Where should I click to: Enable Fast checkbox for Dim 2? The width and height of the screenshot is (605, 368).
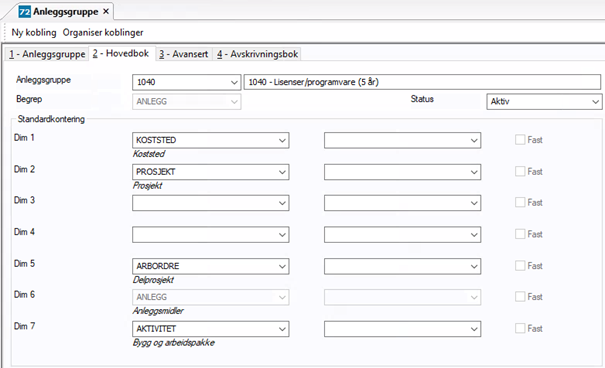[520, 171]
